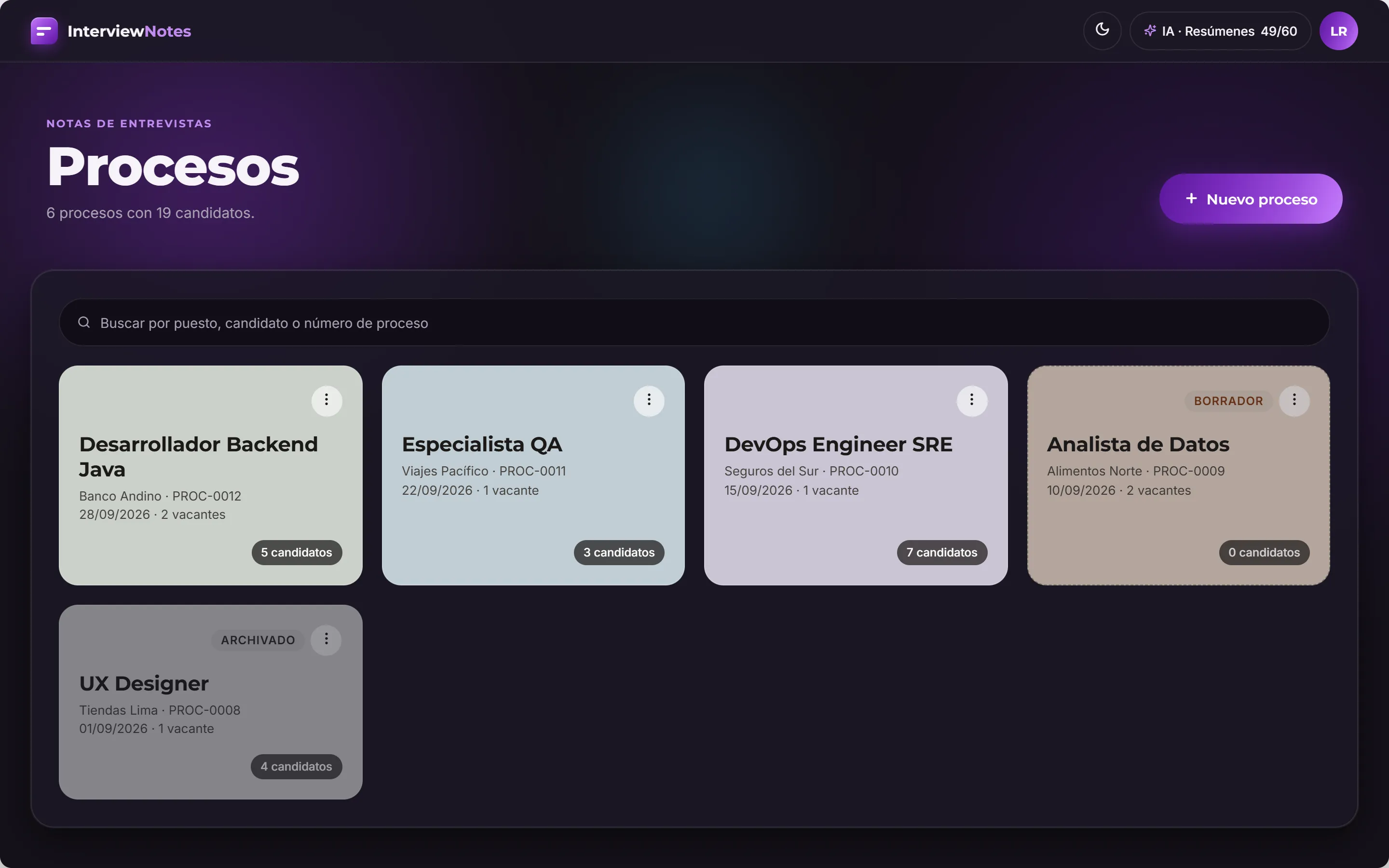Click the 4 candidatos badge

[296, 767]
